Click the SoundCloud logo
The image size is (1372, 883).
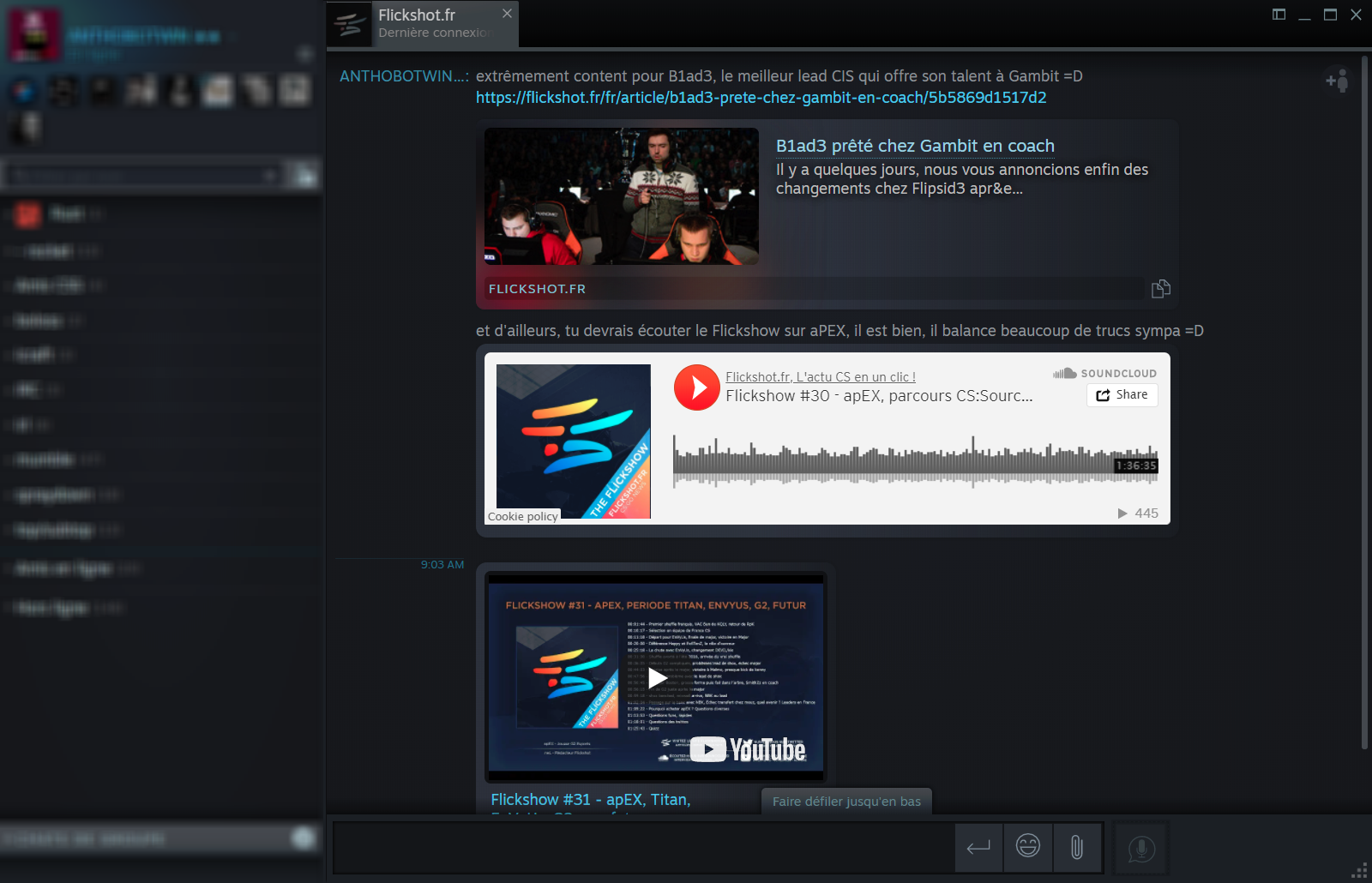coord(1104,374)
